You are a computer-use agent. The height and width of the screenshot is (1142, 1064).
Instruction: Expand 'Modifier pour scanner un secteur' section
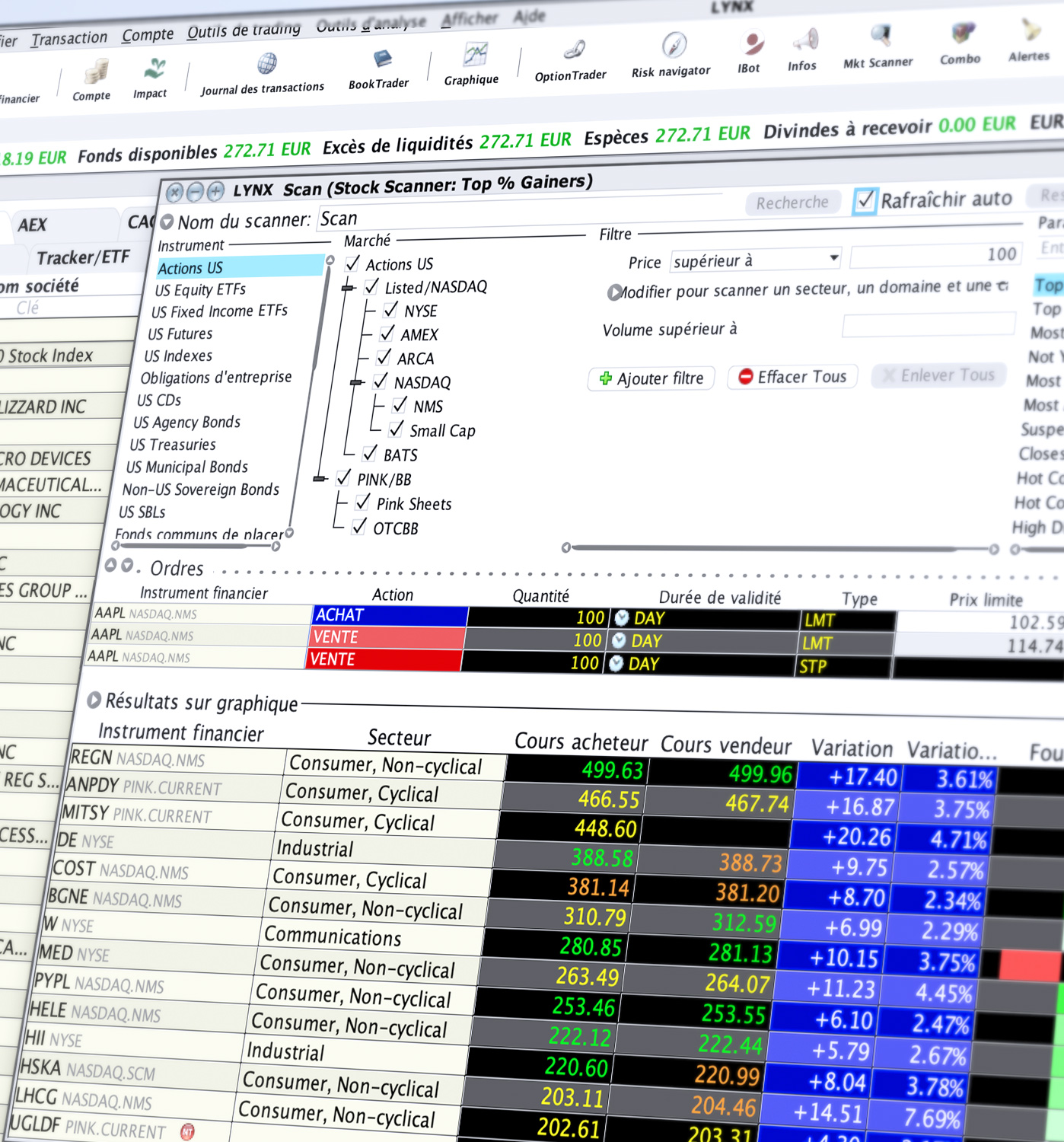click(x=614, y=292)
